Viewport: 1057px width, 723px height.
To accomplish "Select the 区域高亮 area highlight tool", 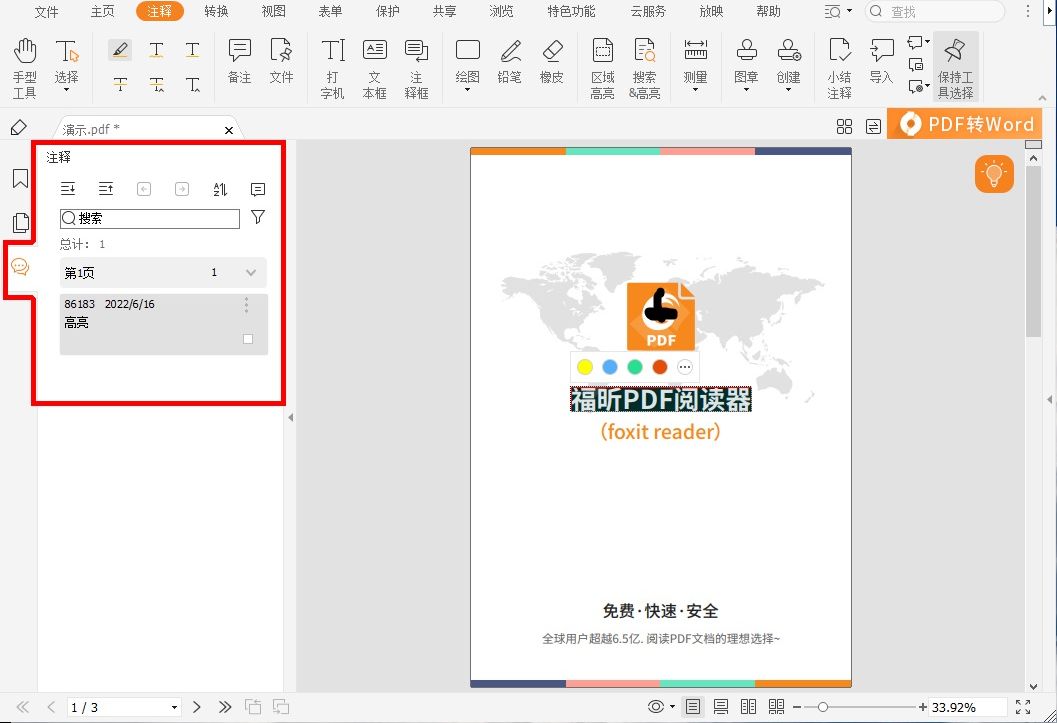I will tap(602, 65).
